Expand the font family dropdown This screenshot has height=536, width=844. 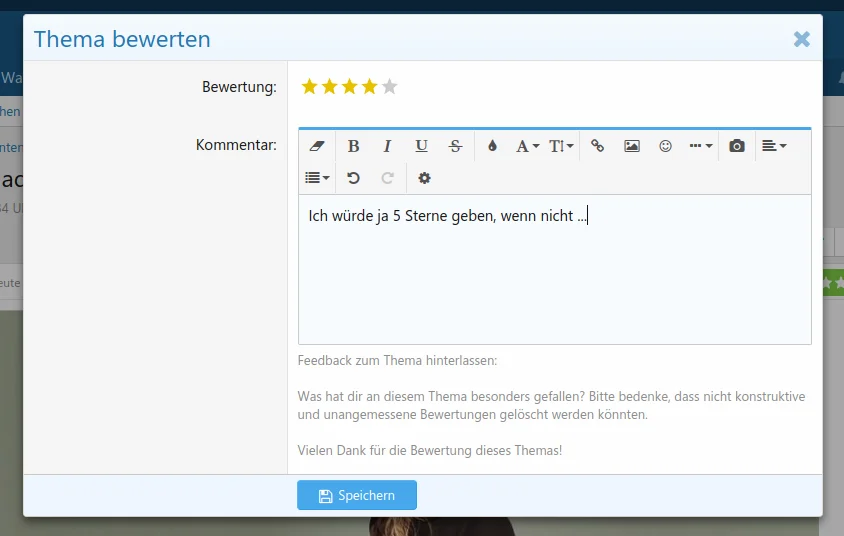tap(527, 146)
